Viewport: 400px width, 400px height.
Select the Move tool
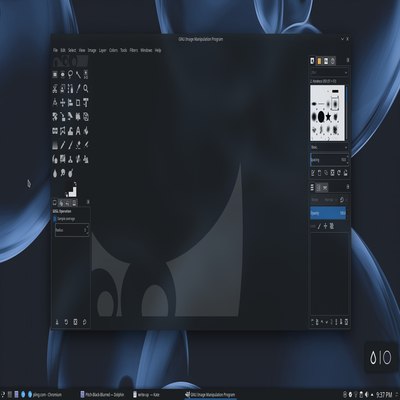point(63,103)
